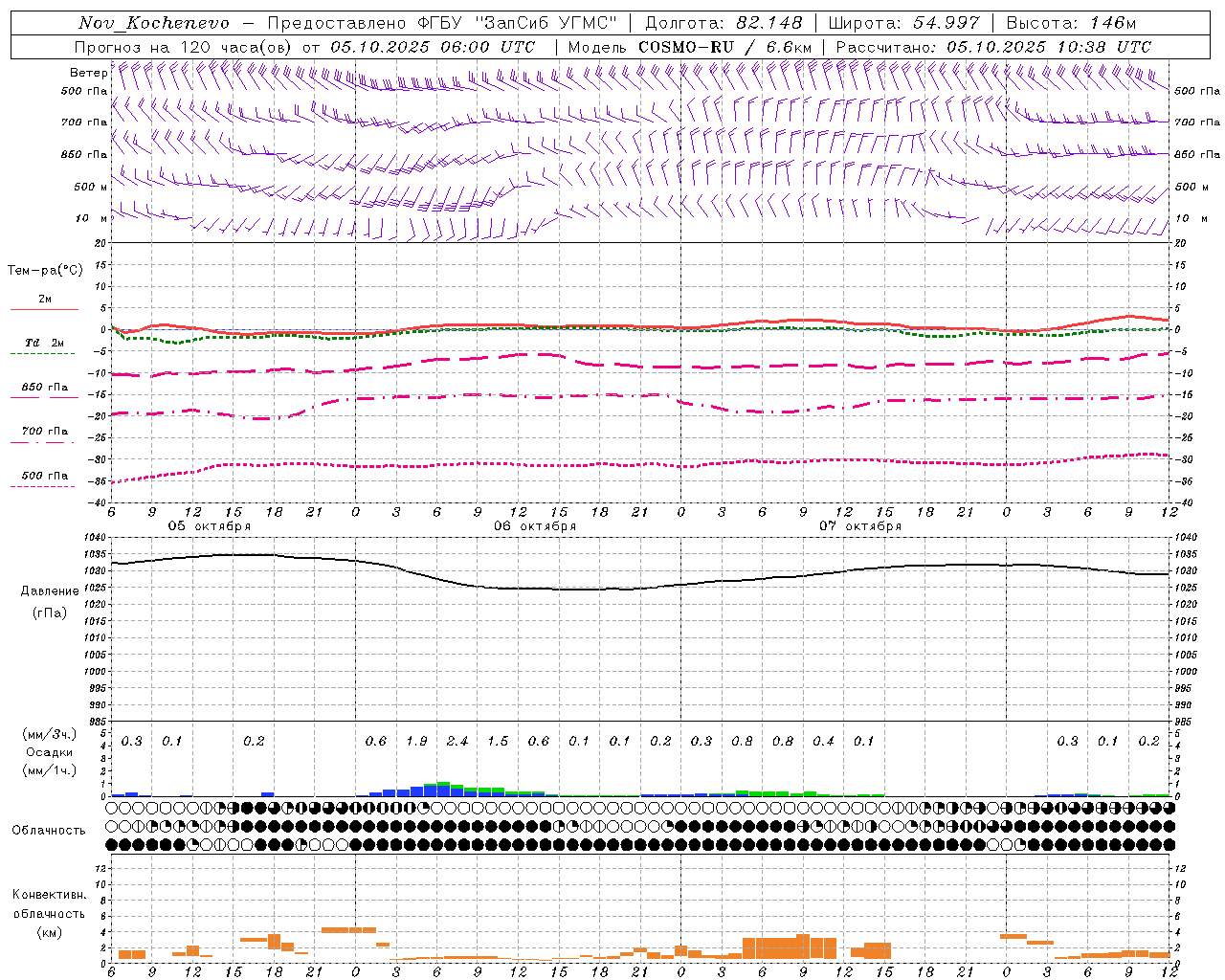
Task: Click the 'Модель COSMO-RU / 6.6км' text
Action: point(689,47)
